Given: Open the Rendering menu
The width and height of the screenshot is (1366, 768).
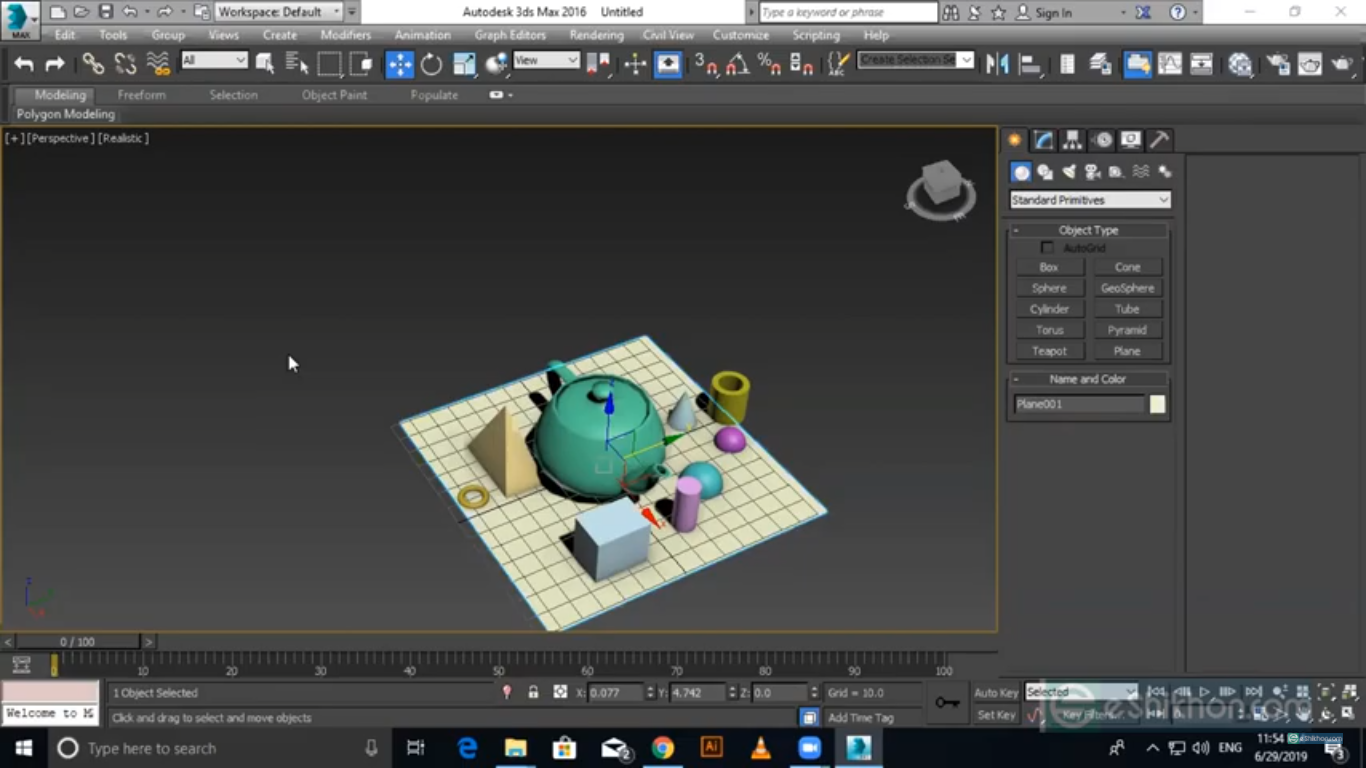Looking at the screenshot, I should [x=596, y=35].
